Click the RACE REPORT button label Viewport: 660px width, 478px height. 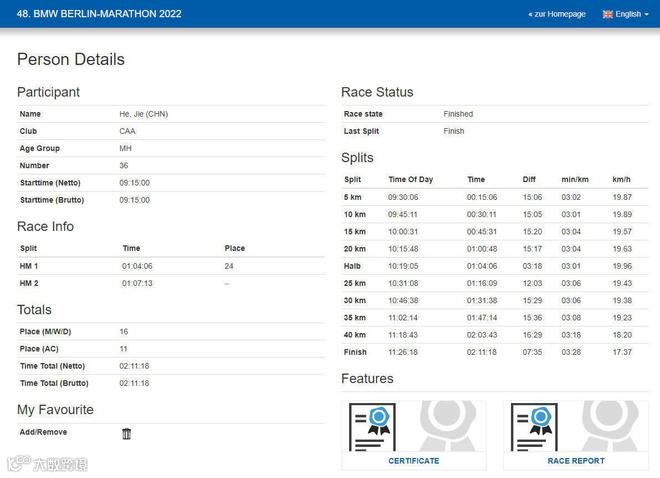(576, 461)
